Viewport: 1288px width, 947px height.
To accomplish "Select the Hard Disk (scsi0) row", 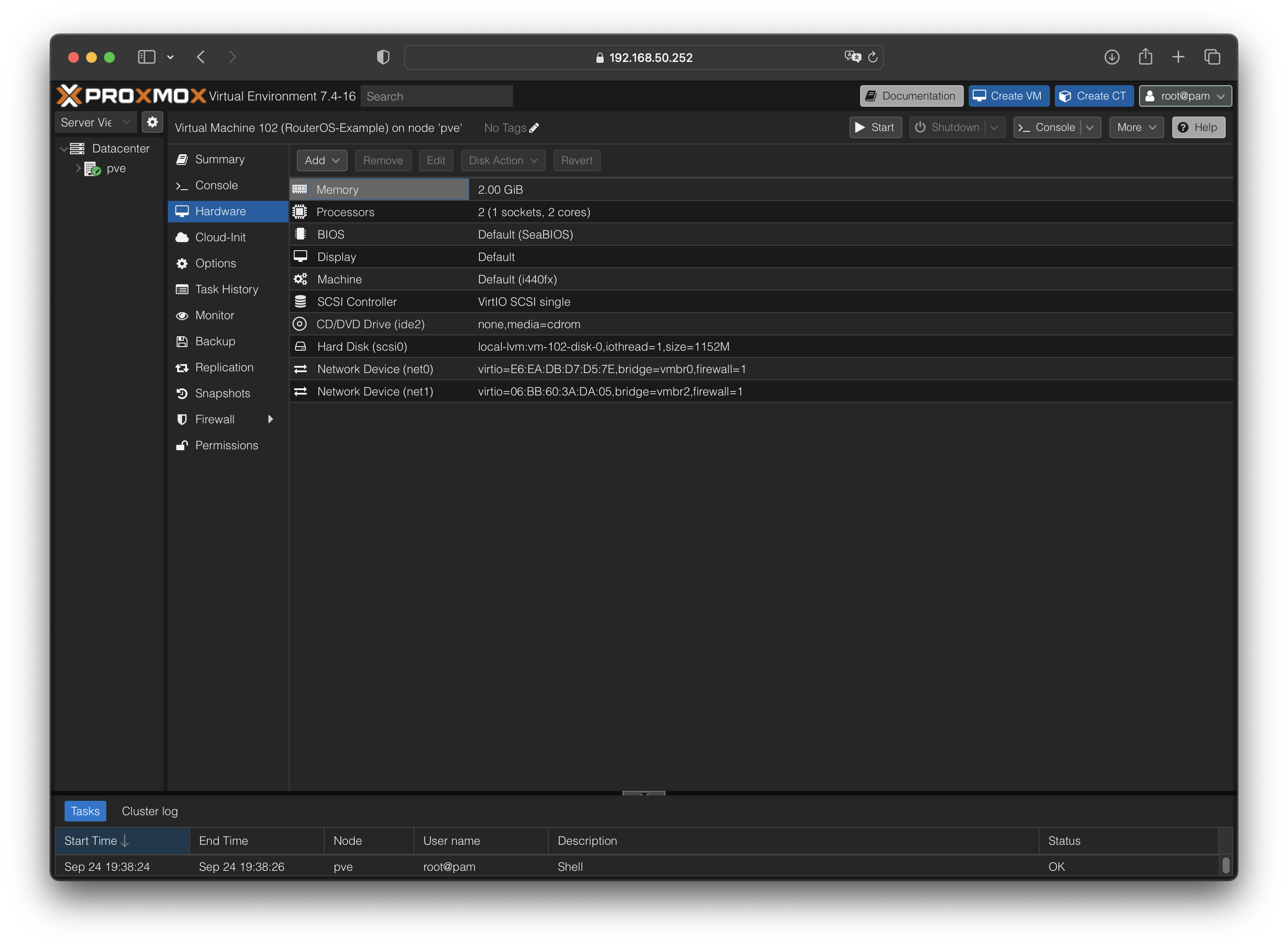I will pyautogui.click(x=362, y=347).
